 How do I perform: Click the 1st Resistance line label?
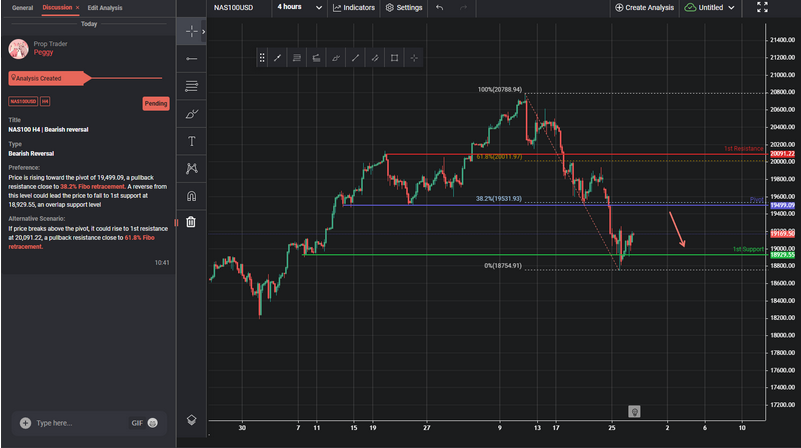click(744, 149)
